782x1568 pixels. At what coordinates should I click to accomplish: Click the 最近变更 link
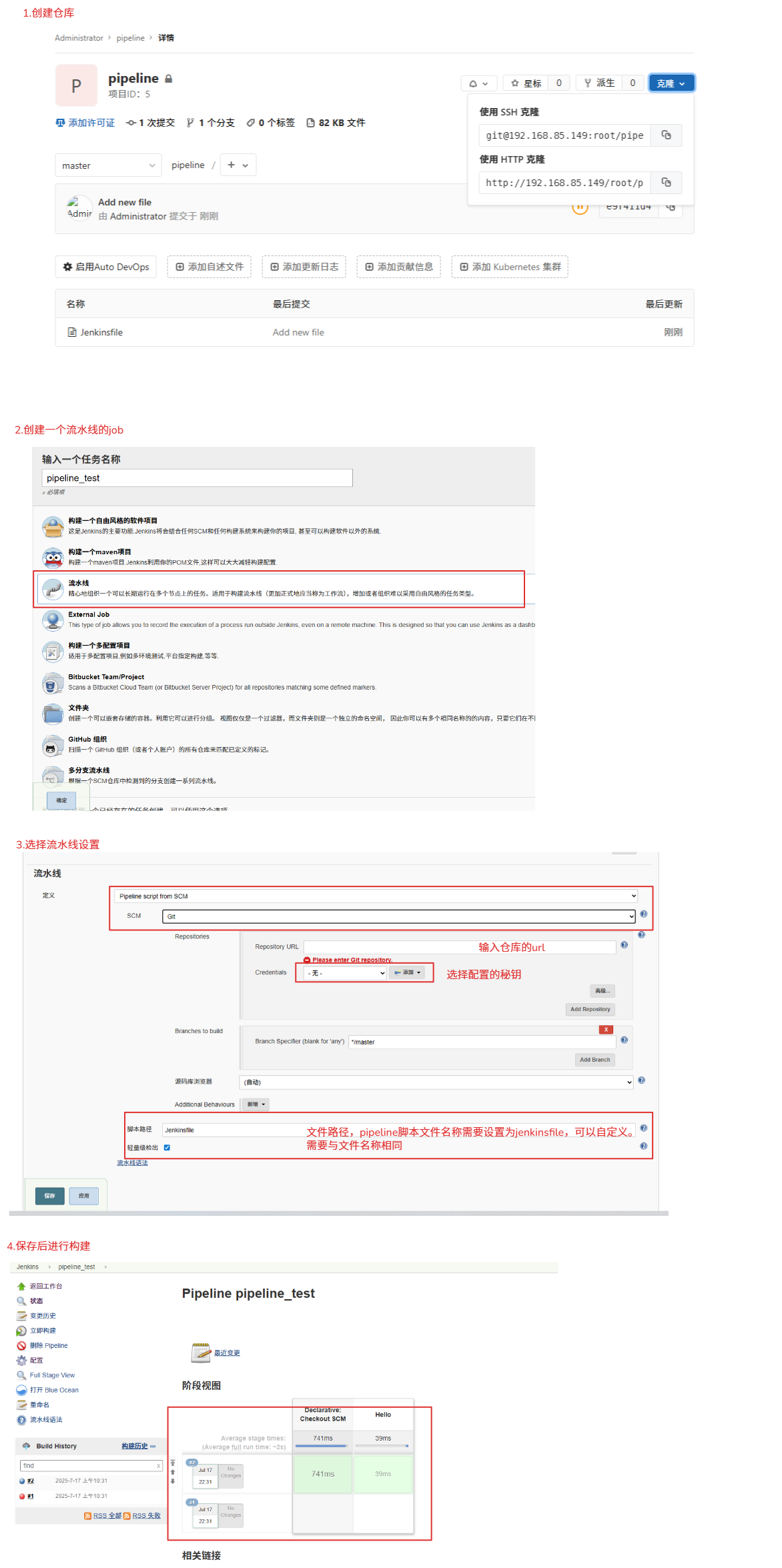point(227,1353)
